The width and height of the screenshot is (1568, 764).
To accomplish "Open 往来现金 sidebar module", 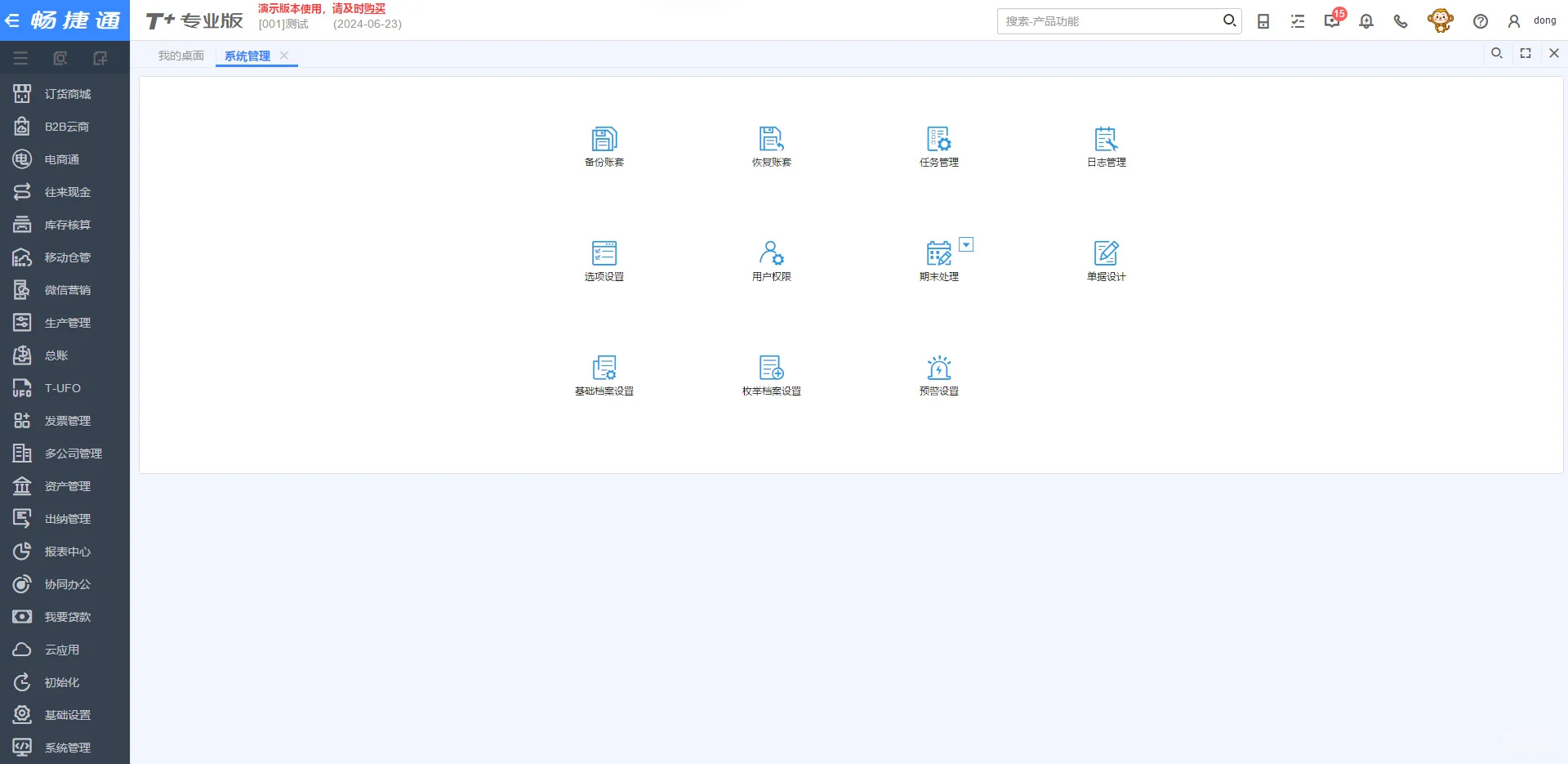I will coord(65,192).
